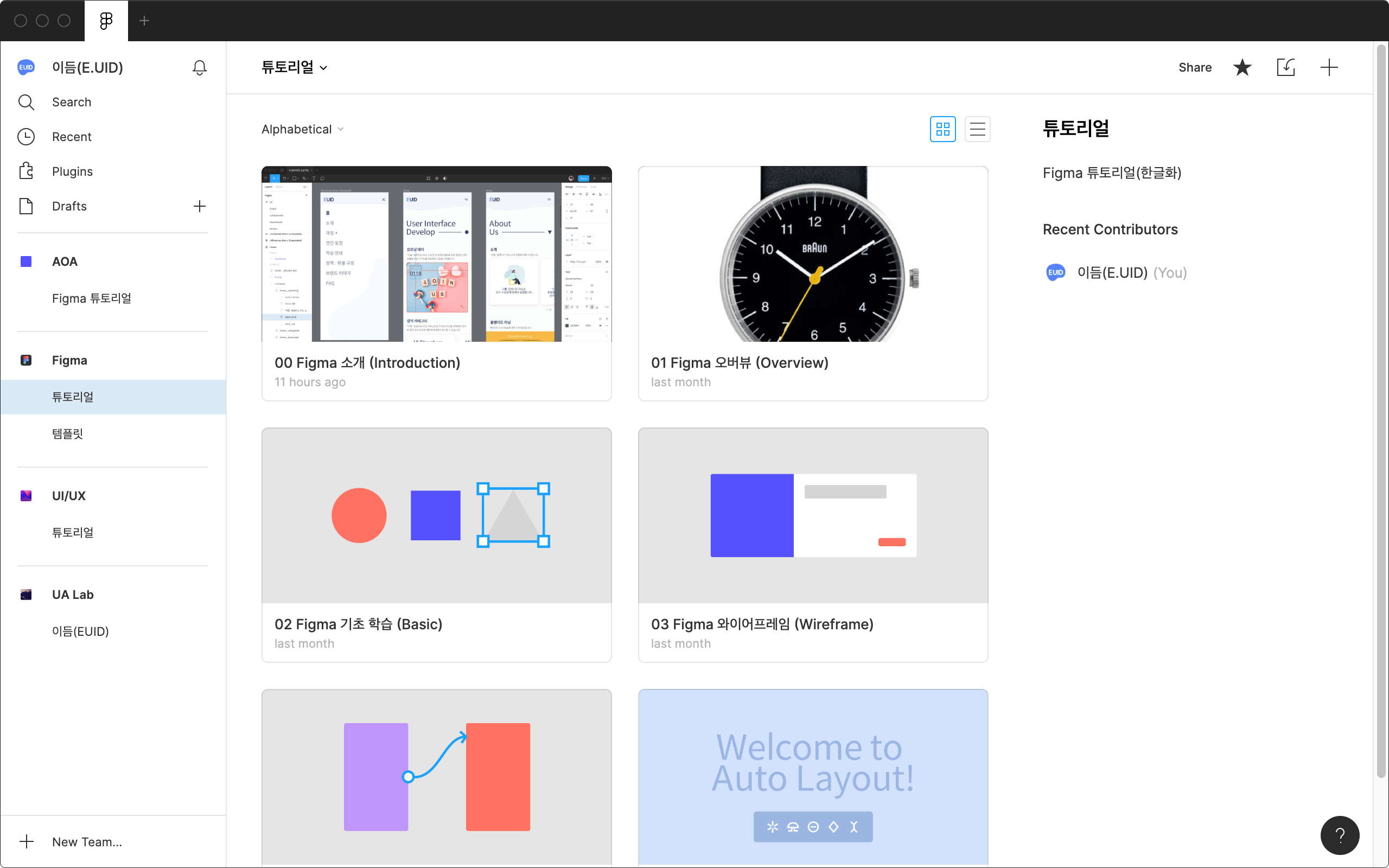Open the 01 Figma 오버뷰 watch thumbnail

point(813,254)
